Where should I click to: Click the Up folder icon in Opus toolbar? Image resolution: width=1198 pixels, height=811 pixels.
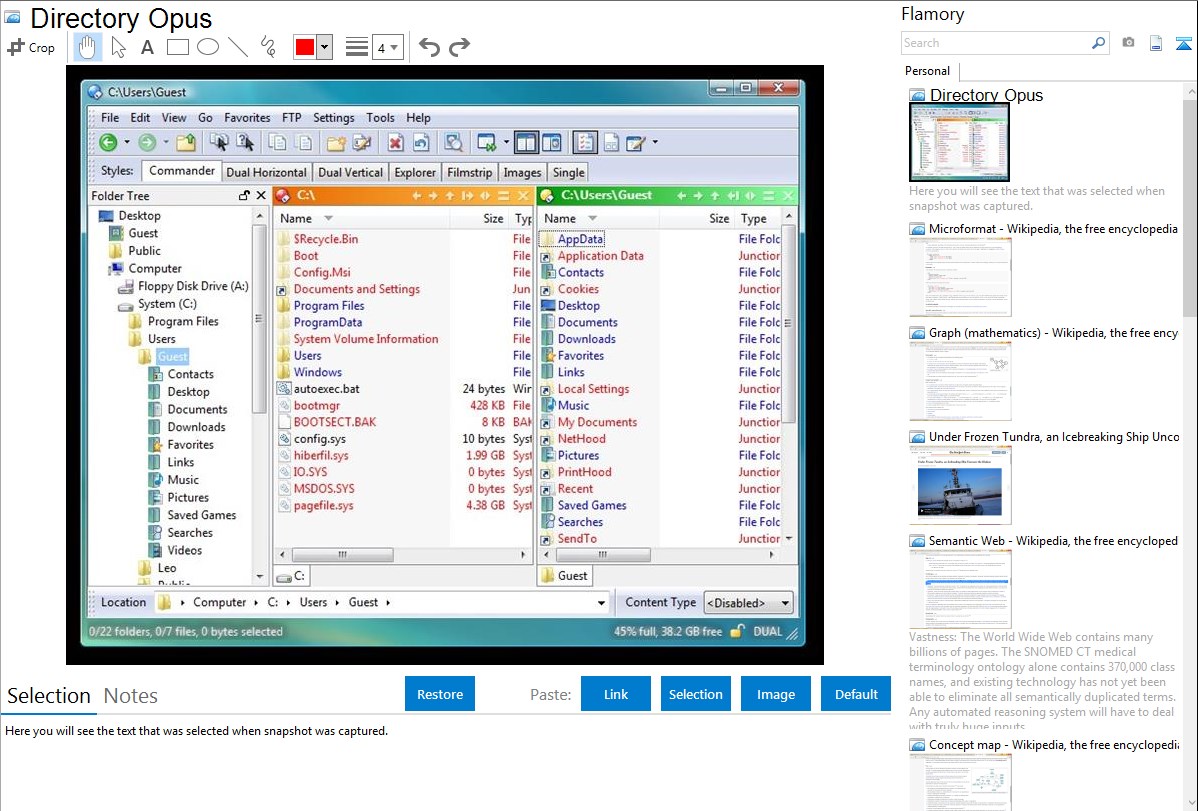[186, 142]
